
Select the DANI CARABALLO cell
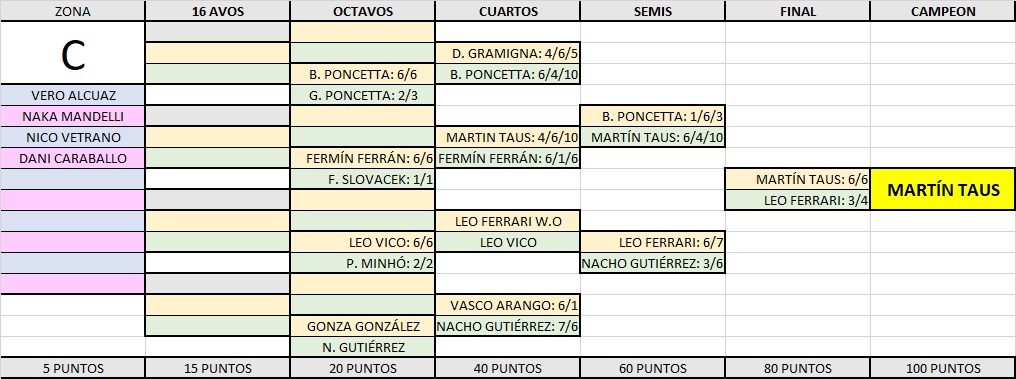pyautogui.click(x=73, y=159)
